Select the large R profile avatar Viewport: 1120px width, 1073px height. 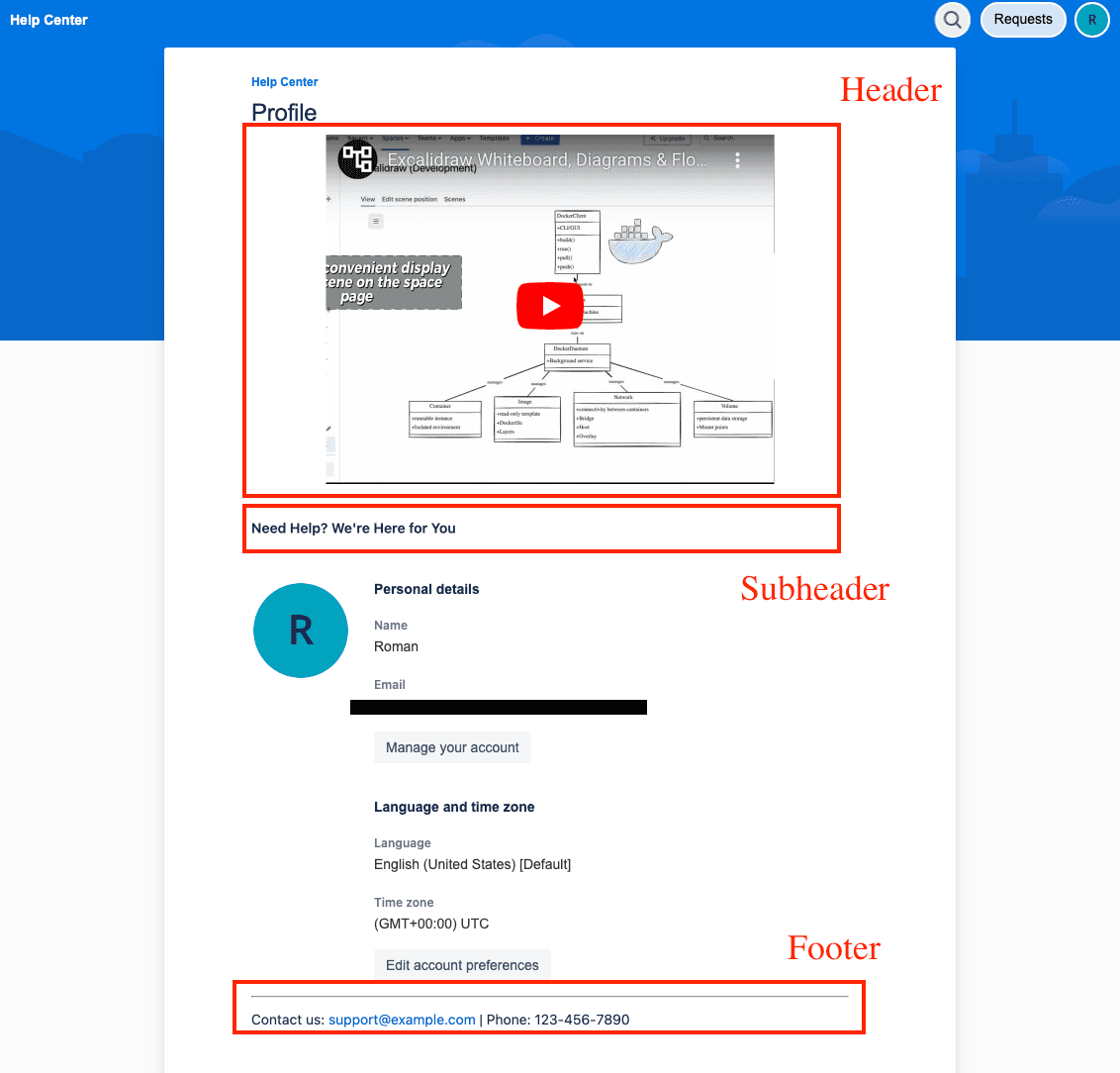pyautogui.click(x=301, y=631)
